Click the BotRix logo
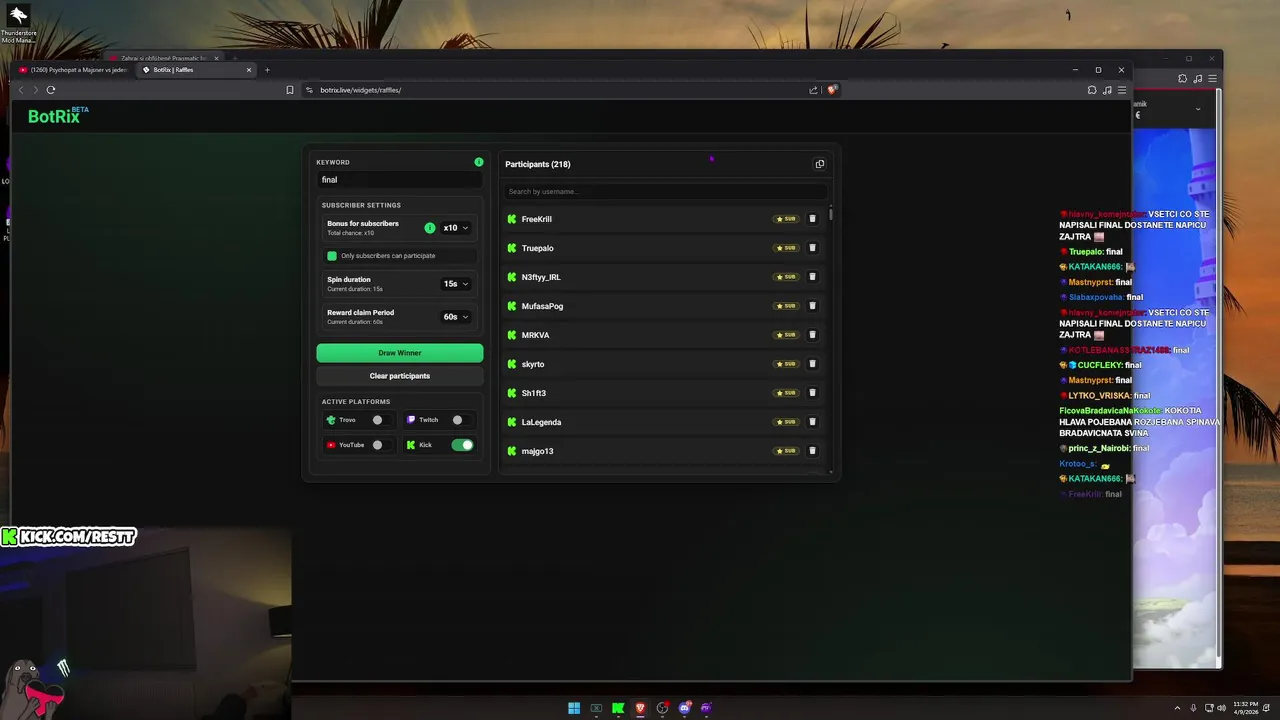1280x720 pixels. [x=57, y=116]
